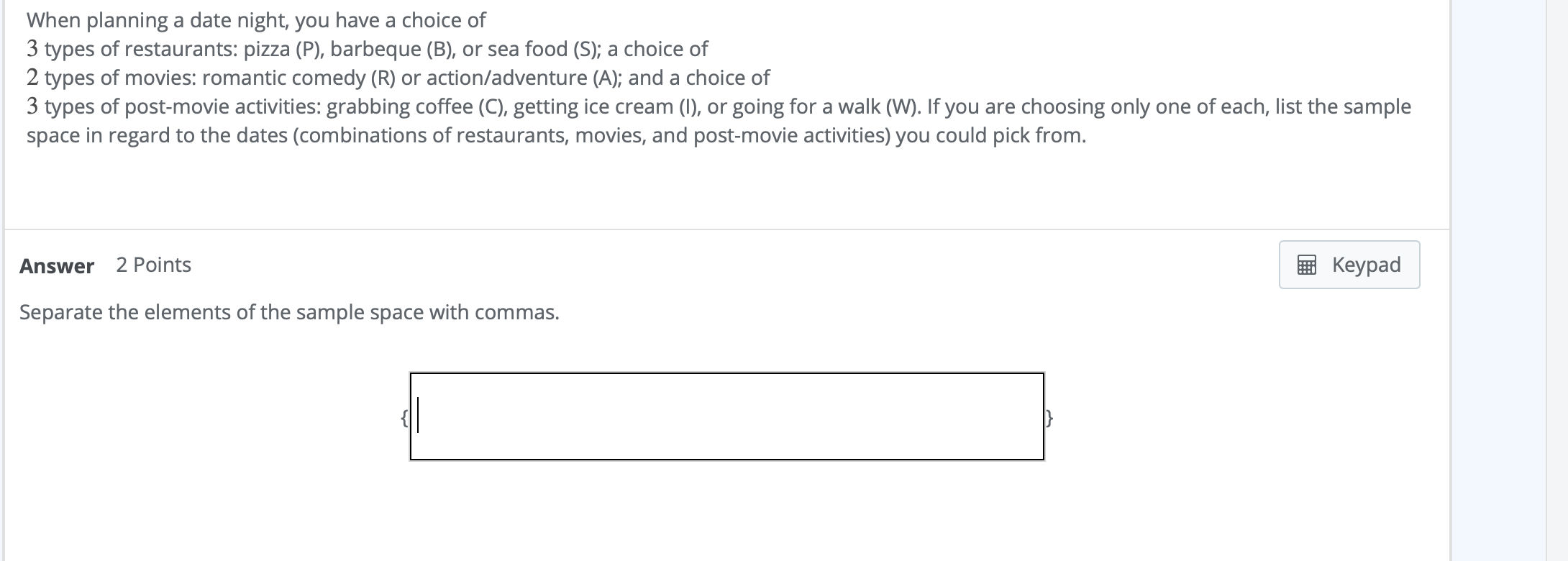Click the movies line mentioning romantic comedy

[x=398, y=78]
